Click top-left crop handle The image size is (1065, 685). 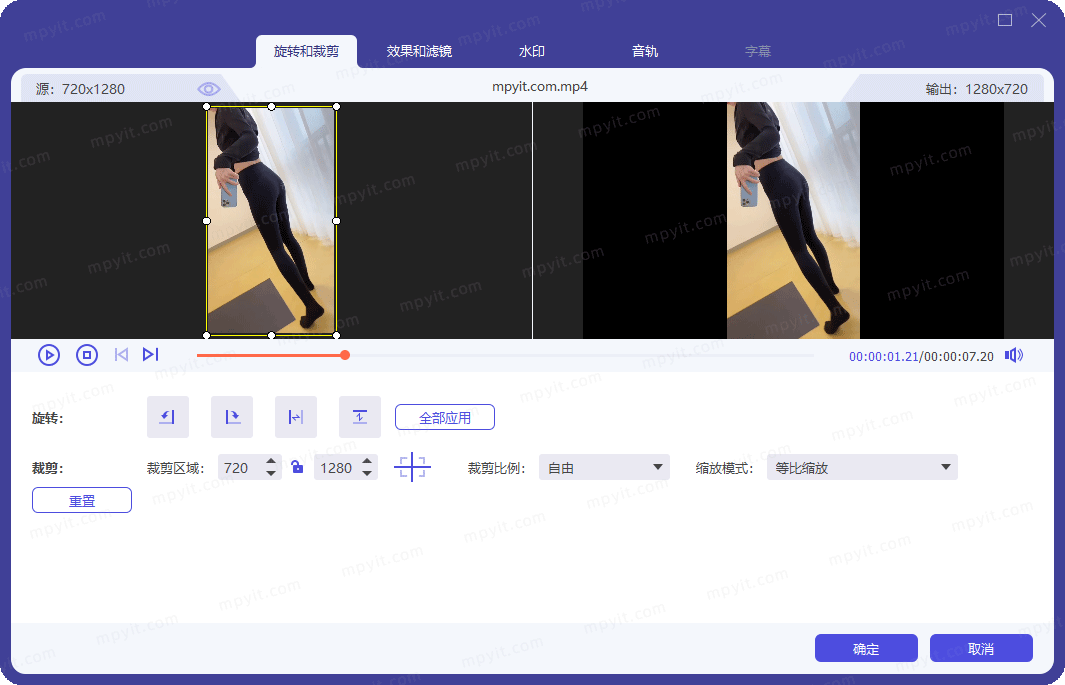tap(206, 107)
